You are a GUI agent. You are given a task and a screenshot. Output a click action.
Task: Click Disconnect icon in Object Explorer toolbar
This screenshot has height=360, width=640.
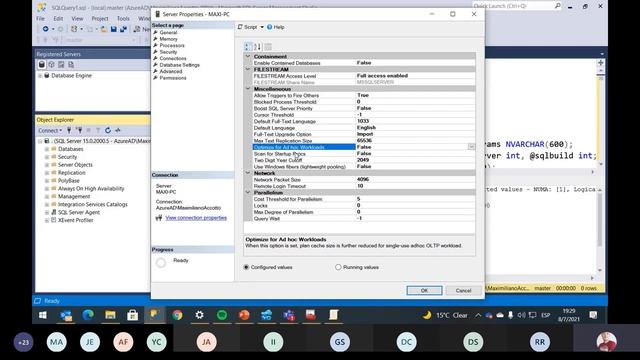pos(79,130)
